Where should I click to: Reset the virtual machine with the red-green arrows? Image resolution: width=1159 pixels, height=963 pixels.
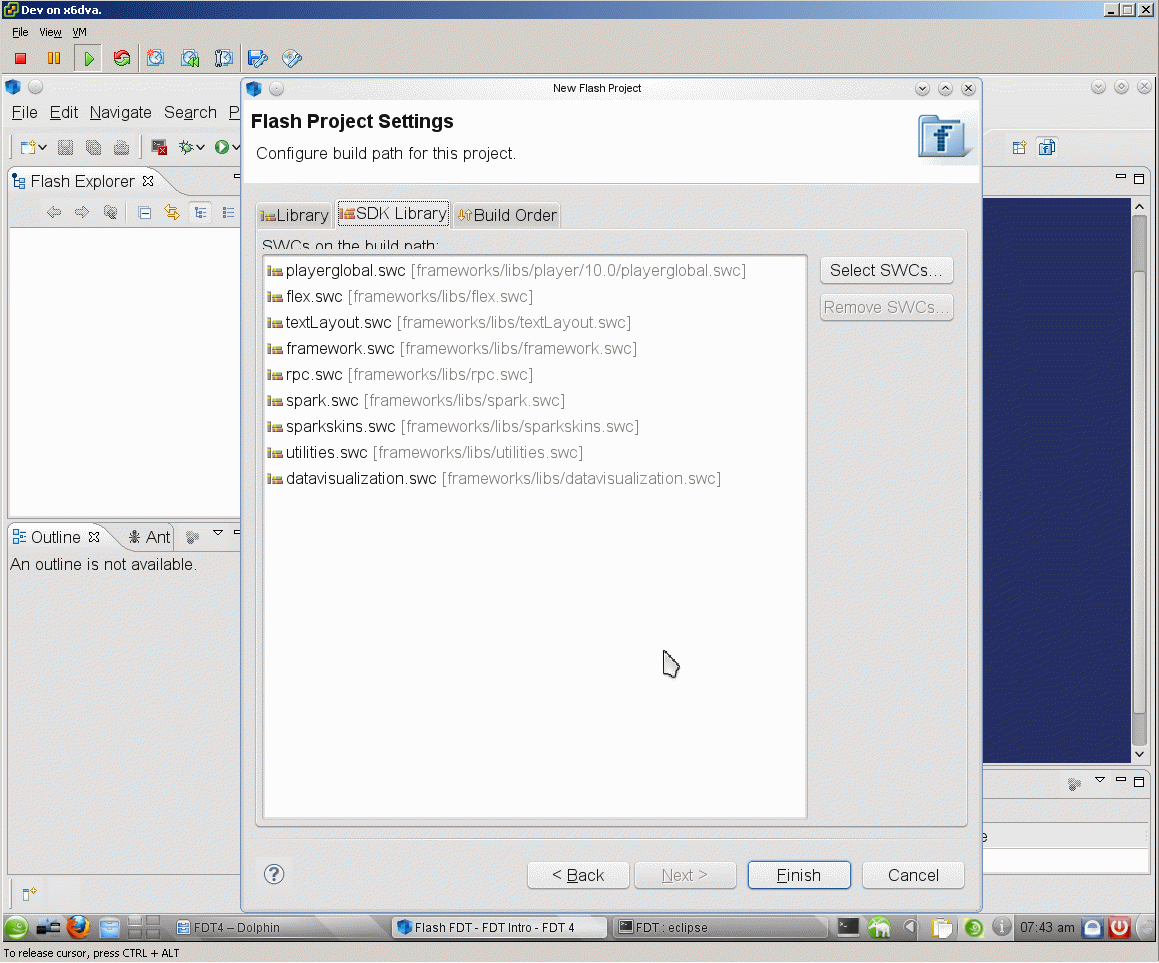pyautogui.click(x=122, y=58)
